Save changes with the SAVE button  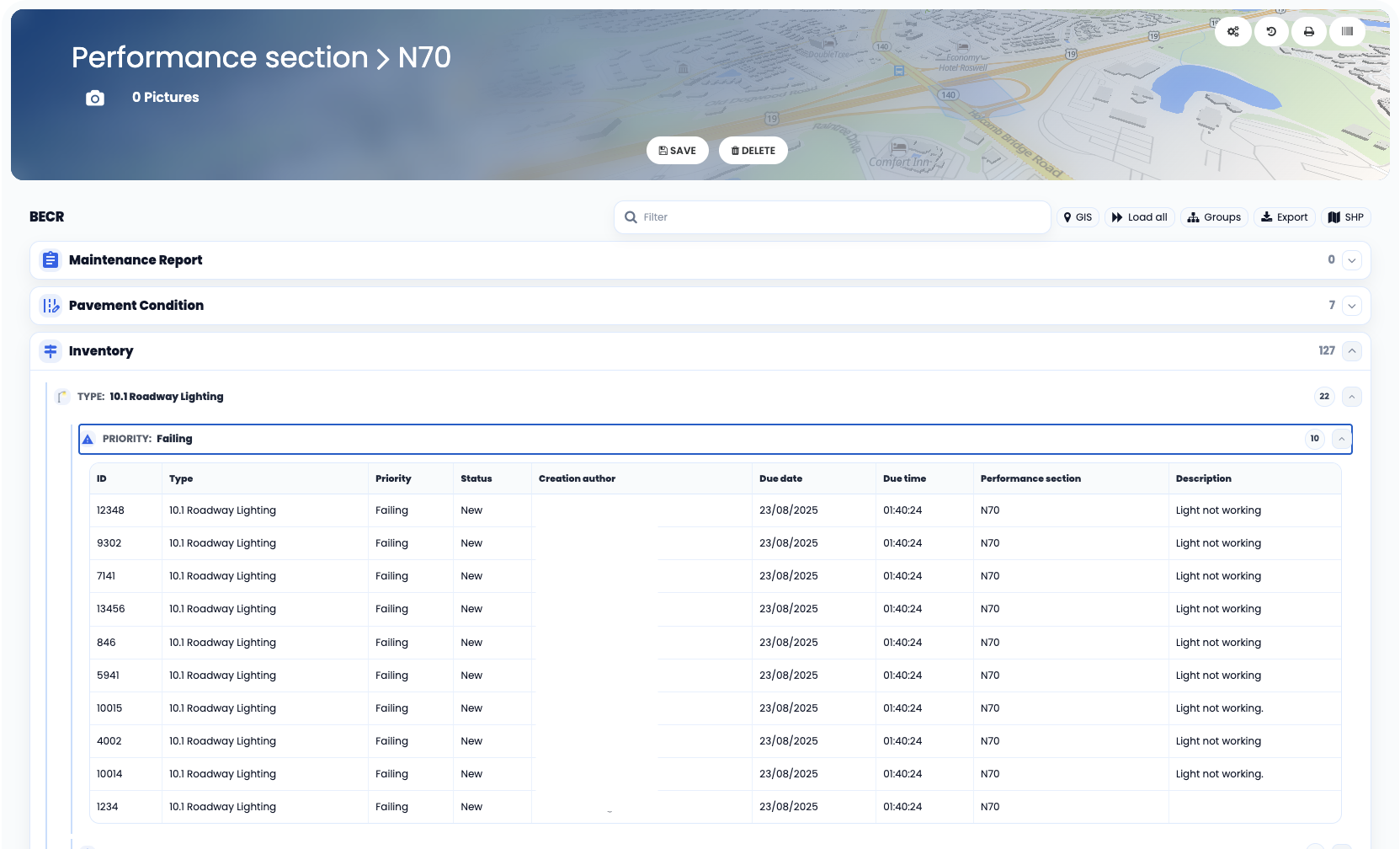pos(677,150)
